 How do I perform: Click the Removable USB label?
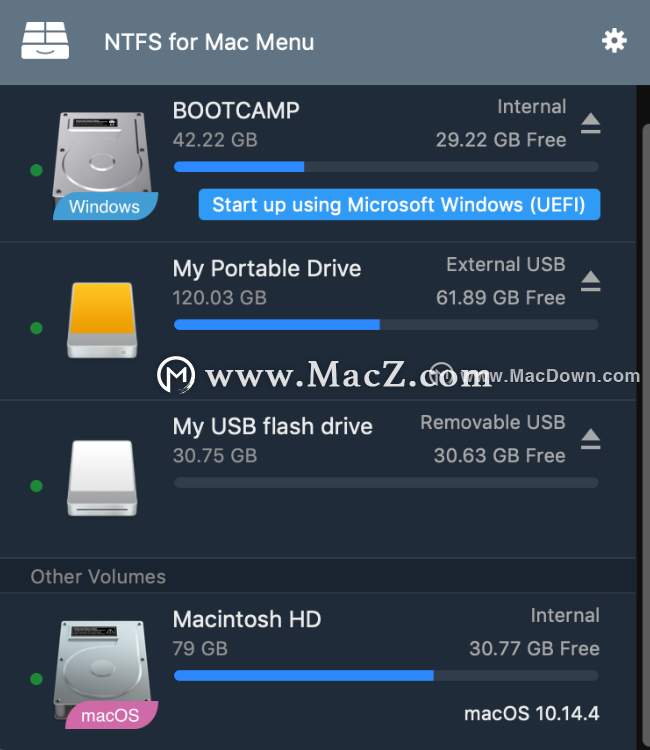(493, 422)
